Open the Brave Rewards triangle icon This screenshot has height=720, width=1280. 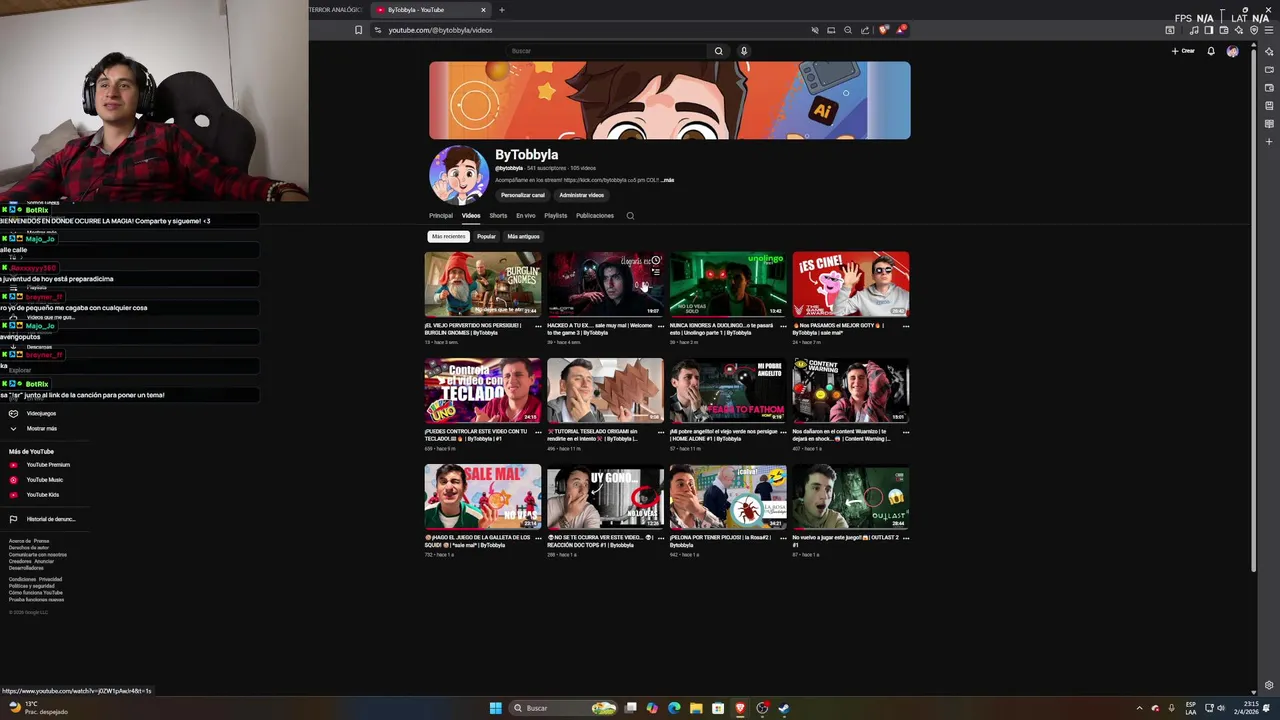[900, 30]
